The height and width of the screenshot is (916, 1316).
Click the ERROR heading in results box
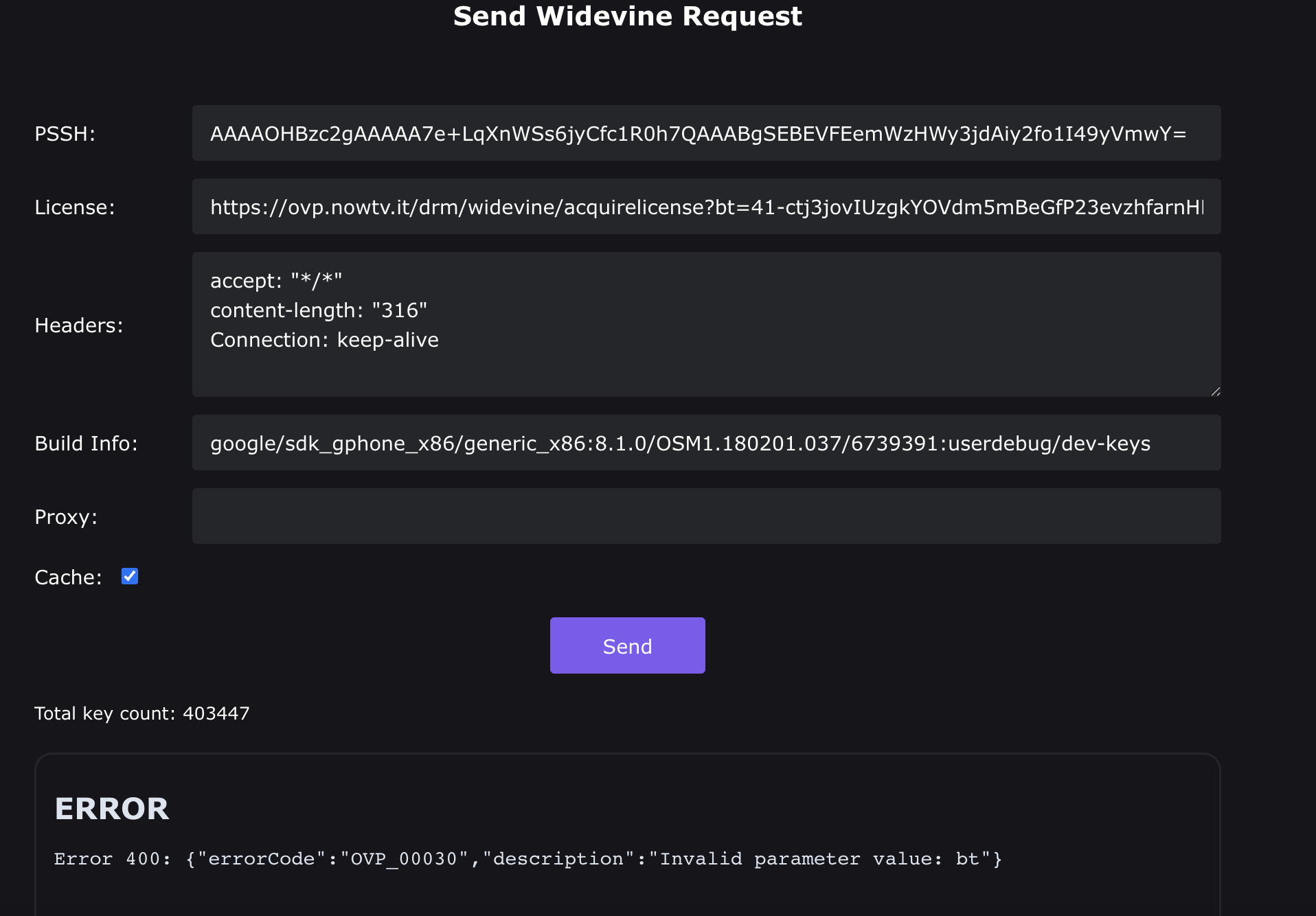[x=112, y=809]
